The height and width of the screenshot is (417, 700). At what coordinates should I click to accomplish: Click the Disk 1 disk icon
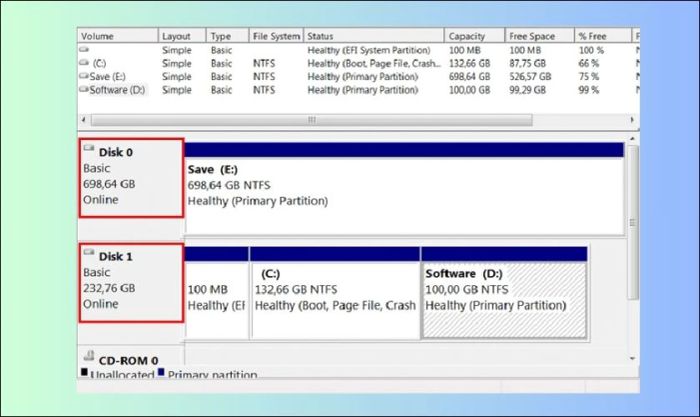tap(89, 252)
